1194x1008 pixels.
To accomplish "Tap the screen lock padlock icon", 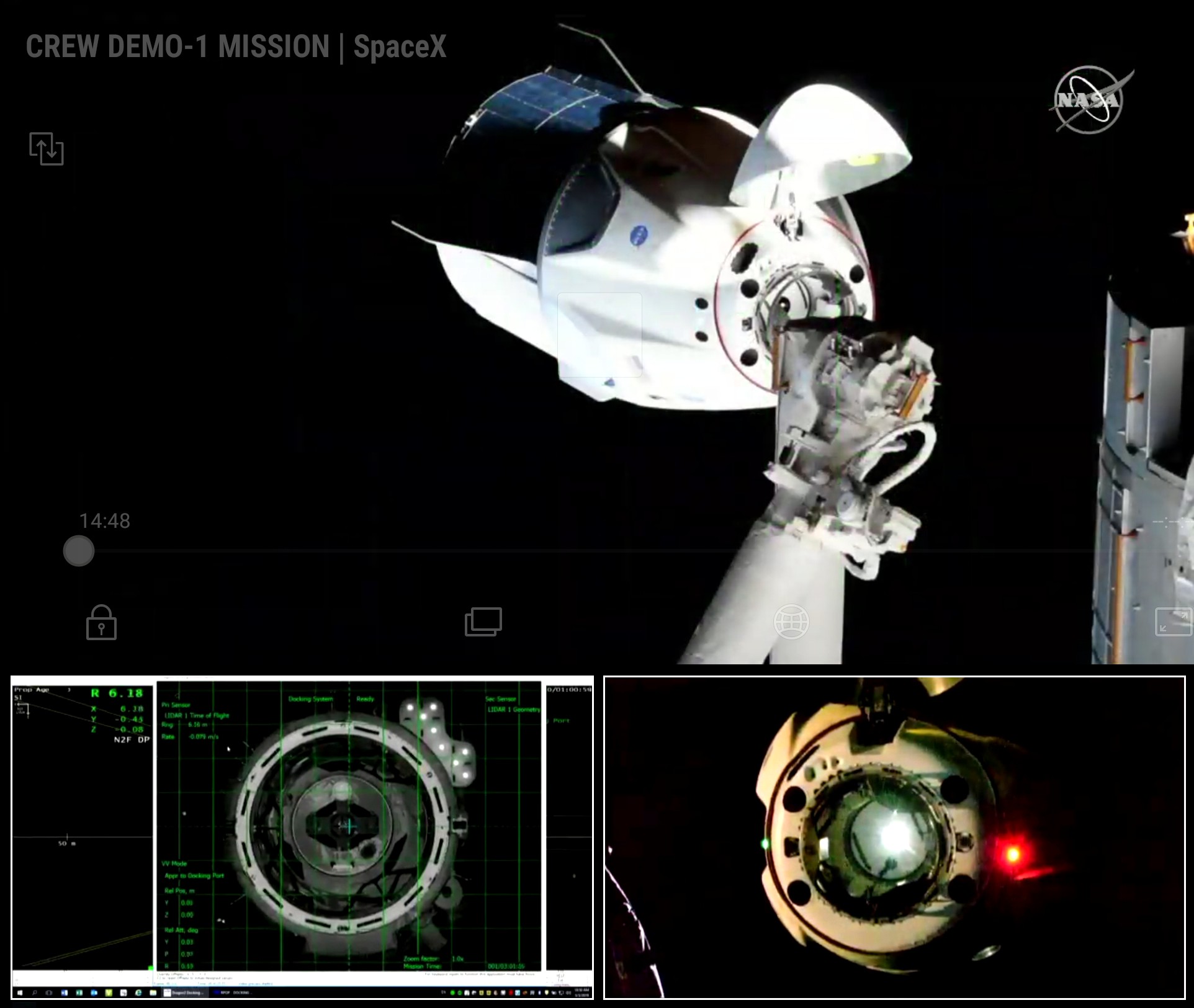I will pos(101,622).
